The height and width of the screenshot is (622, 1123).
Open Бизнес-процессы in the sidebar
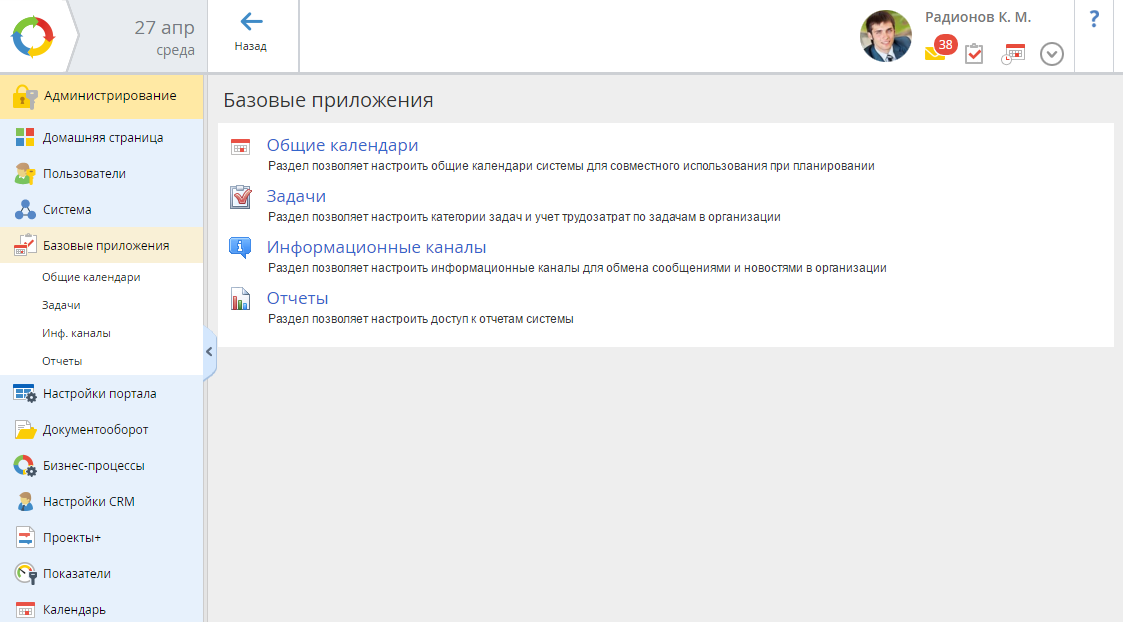pos(93,465)
